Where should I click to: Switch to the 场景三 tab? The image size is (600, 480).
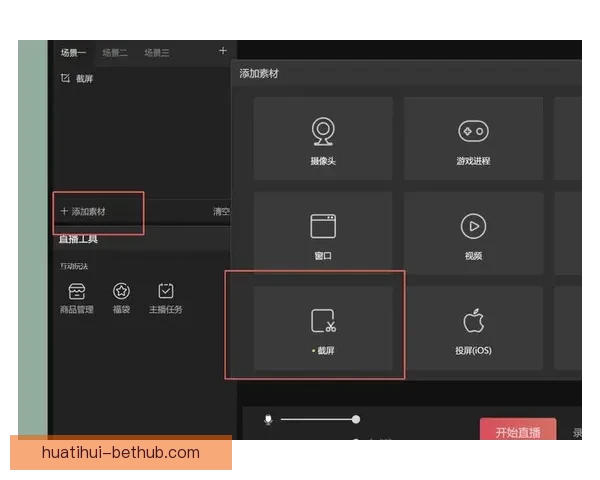click(x=157, y=53)
